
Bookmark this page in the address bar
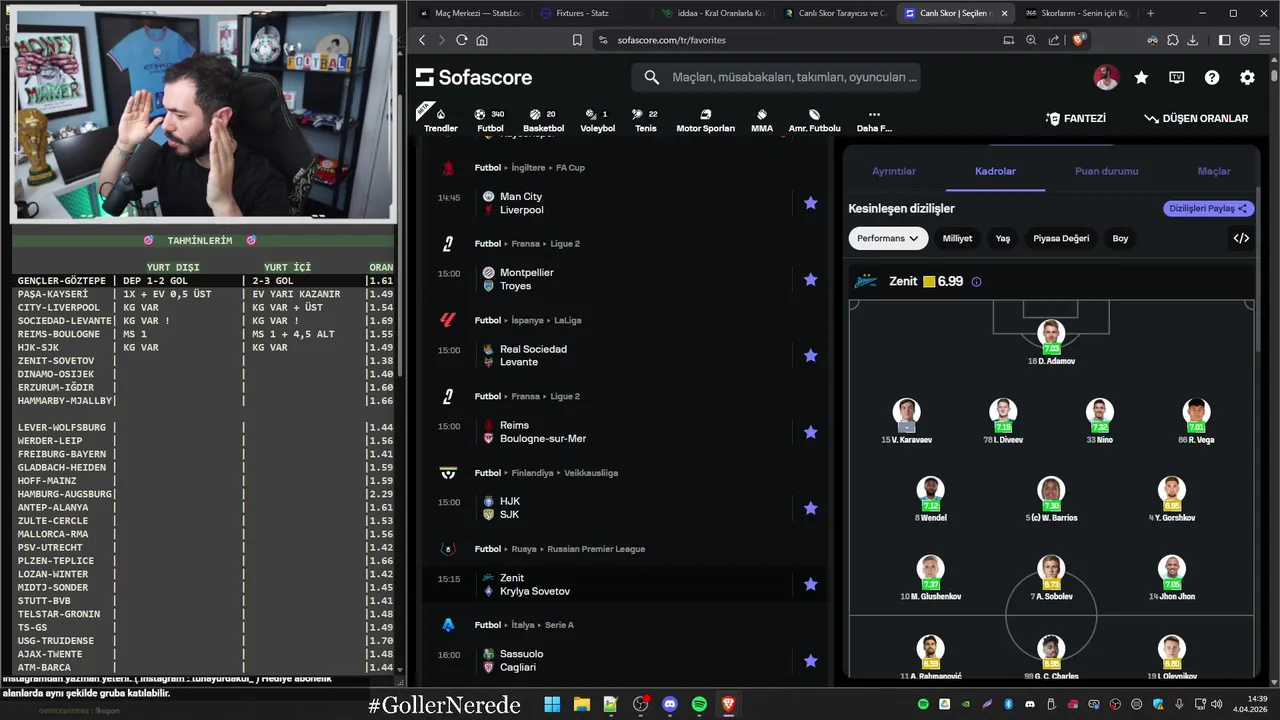click(x=577, y=40)
